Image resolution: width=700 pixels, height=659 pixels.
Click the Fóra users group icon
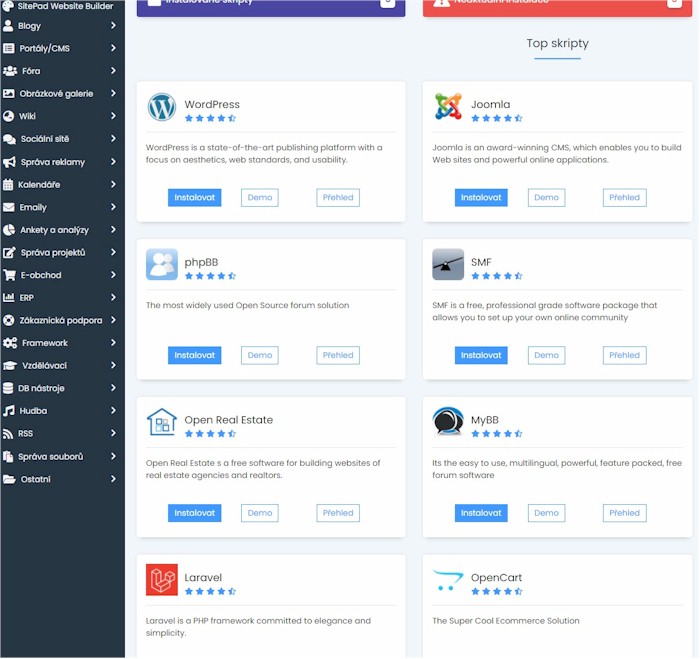(10, 71)
